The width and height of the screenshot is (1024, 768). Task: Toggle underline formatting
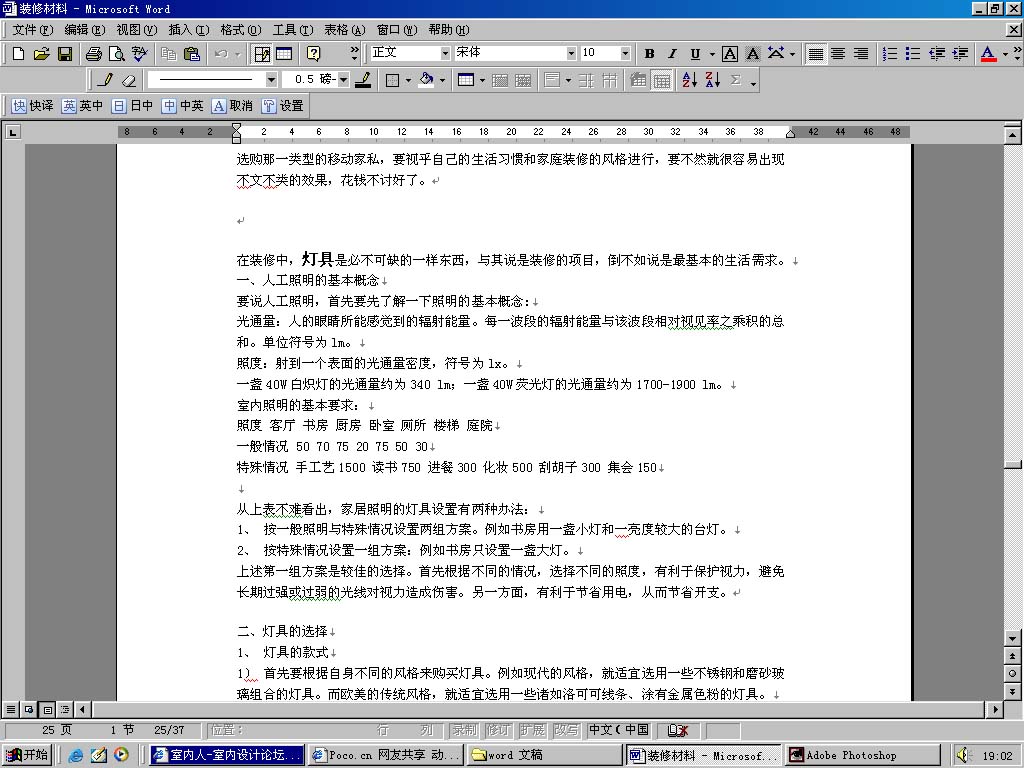pyautogui.click(x=695, y=54)
